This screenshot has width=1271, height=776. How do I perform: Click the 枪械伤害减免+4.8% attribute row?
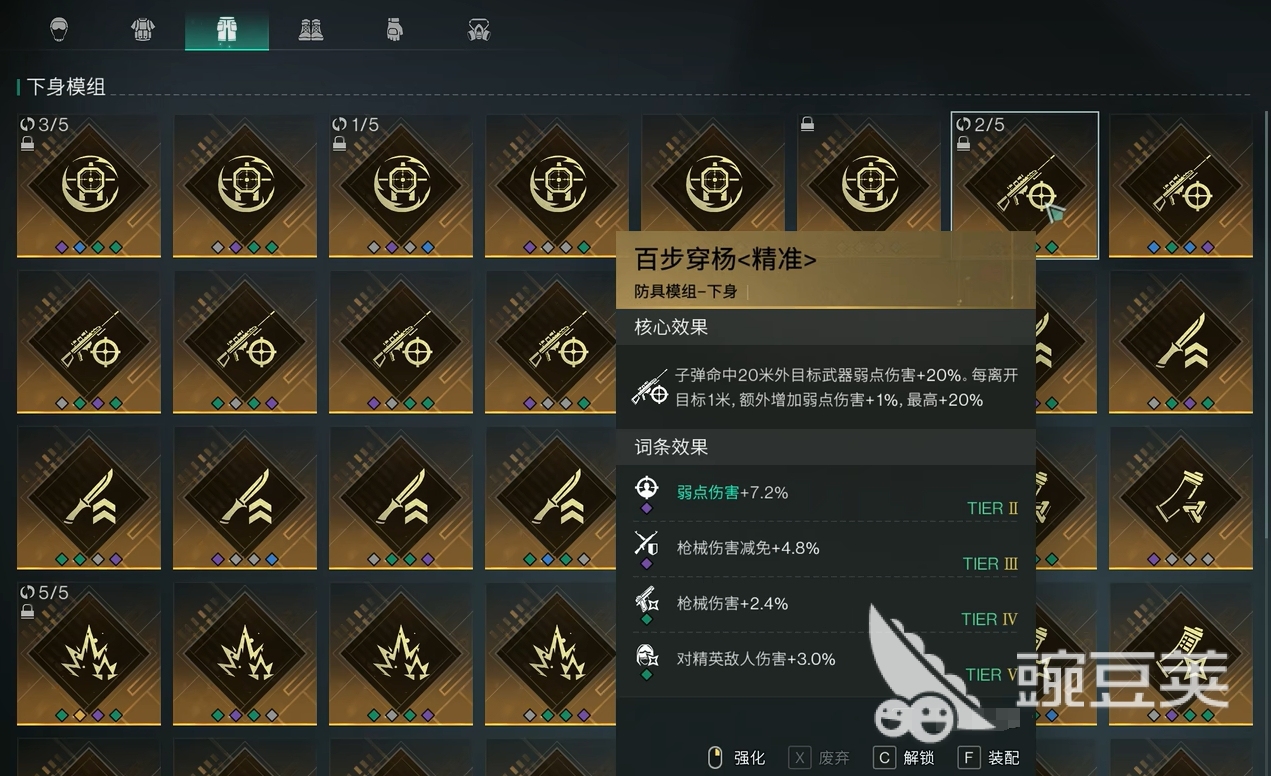pos(826,549)
